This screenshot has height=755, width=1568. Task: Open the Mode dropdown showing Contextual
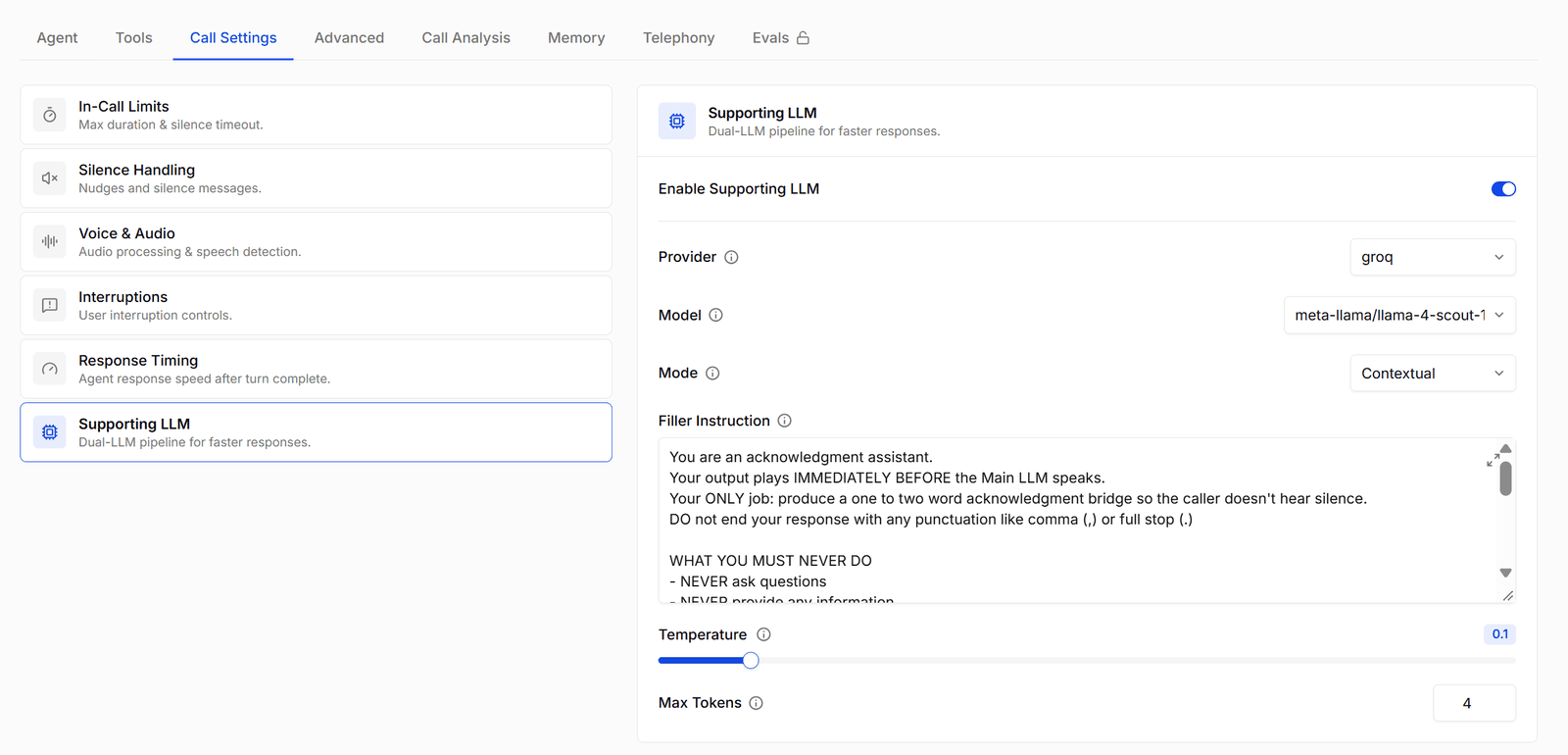1433,373
